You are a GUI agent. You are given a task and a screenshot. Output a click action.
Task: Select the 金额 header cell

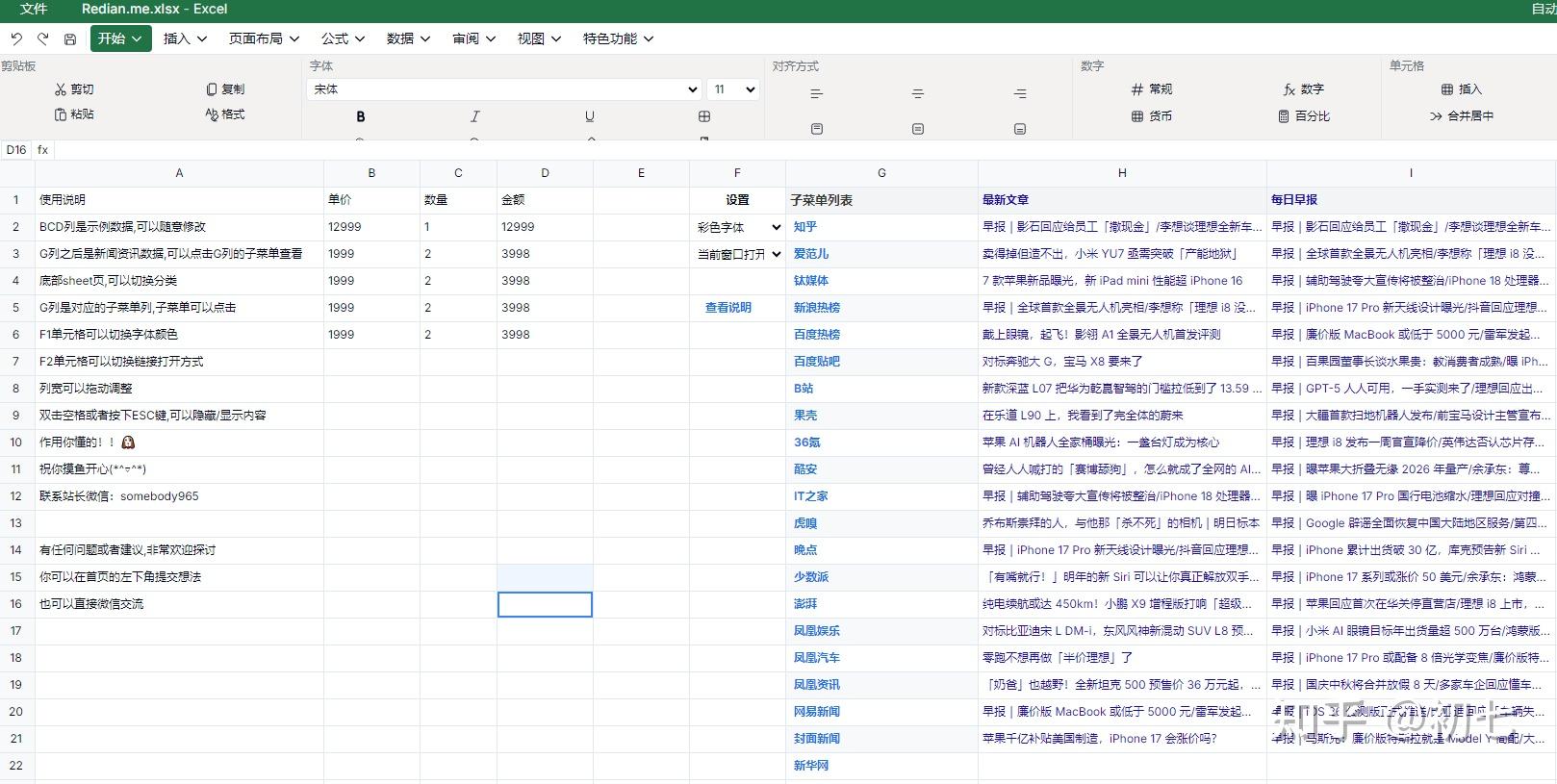click(545, 200)
